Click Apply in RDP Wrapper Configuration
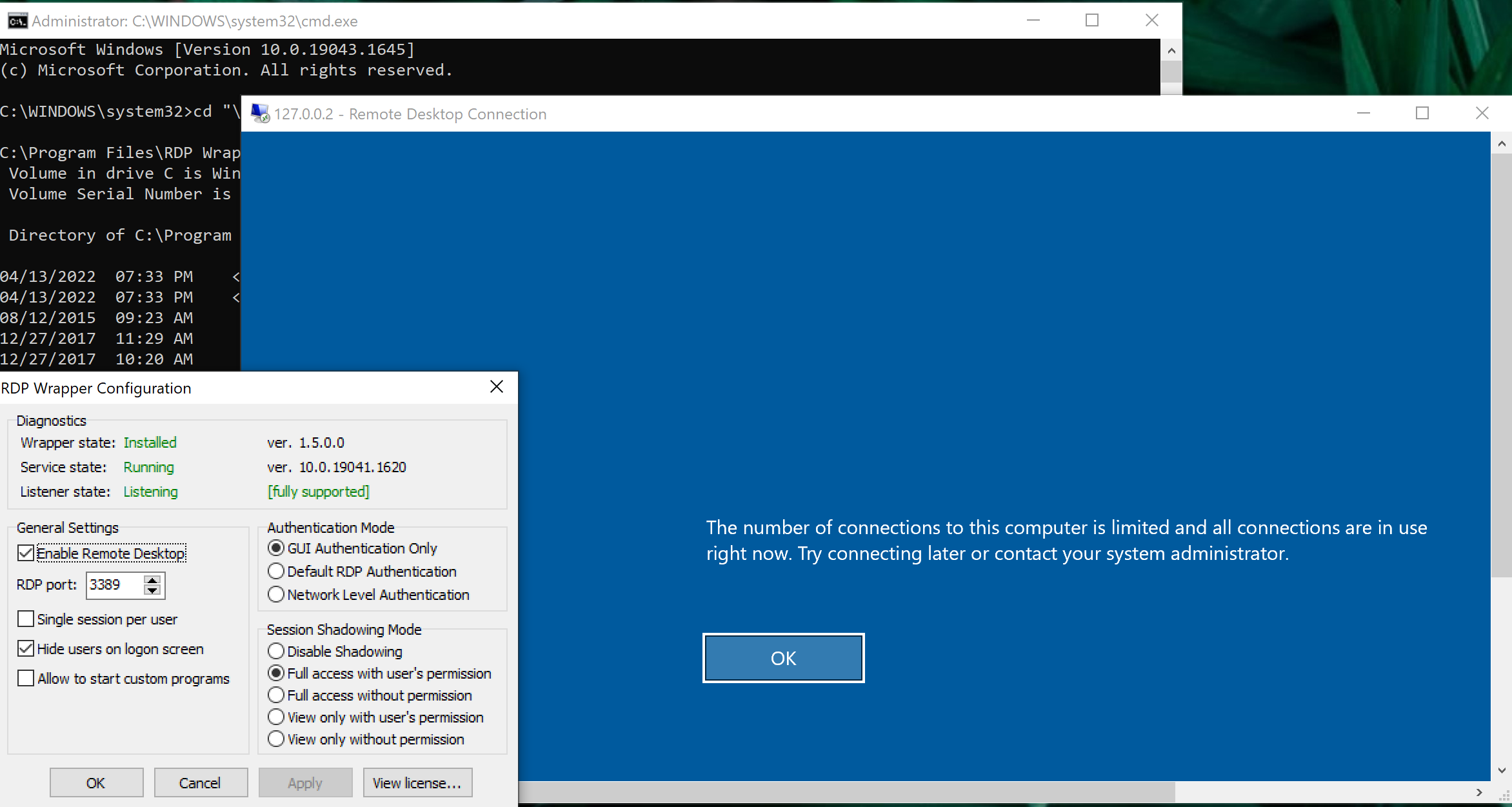This screenshot has width=1512, height=807. click(305, 782)
